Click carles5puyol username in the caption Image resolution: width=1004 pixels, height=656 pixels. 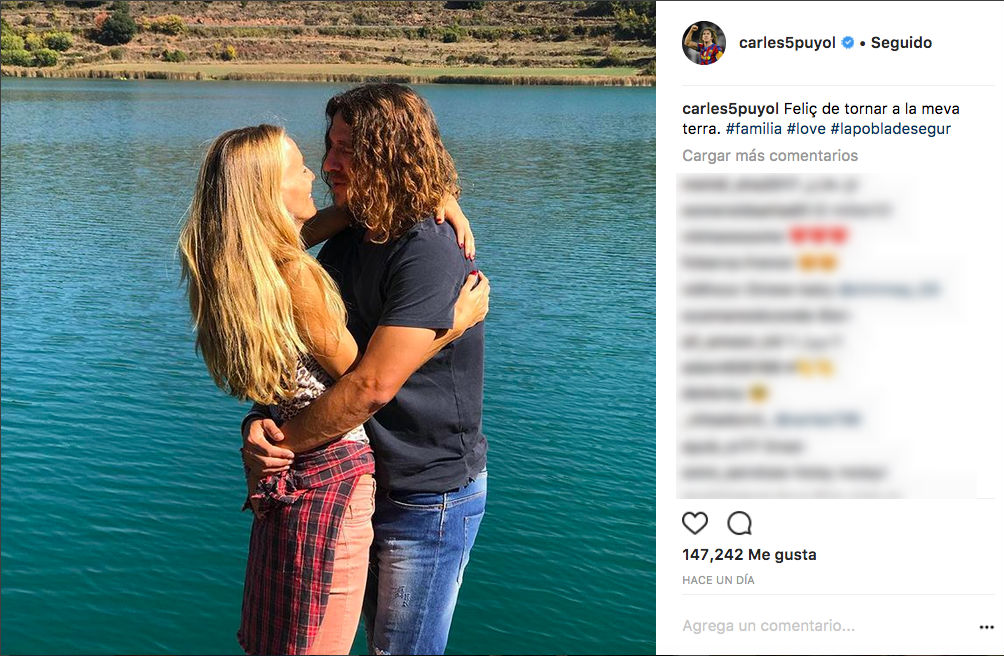(731, 109)
